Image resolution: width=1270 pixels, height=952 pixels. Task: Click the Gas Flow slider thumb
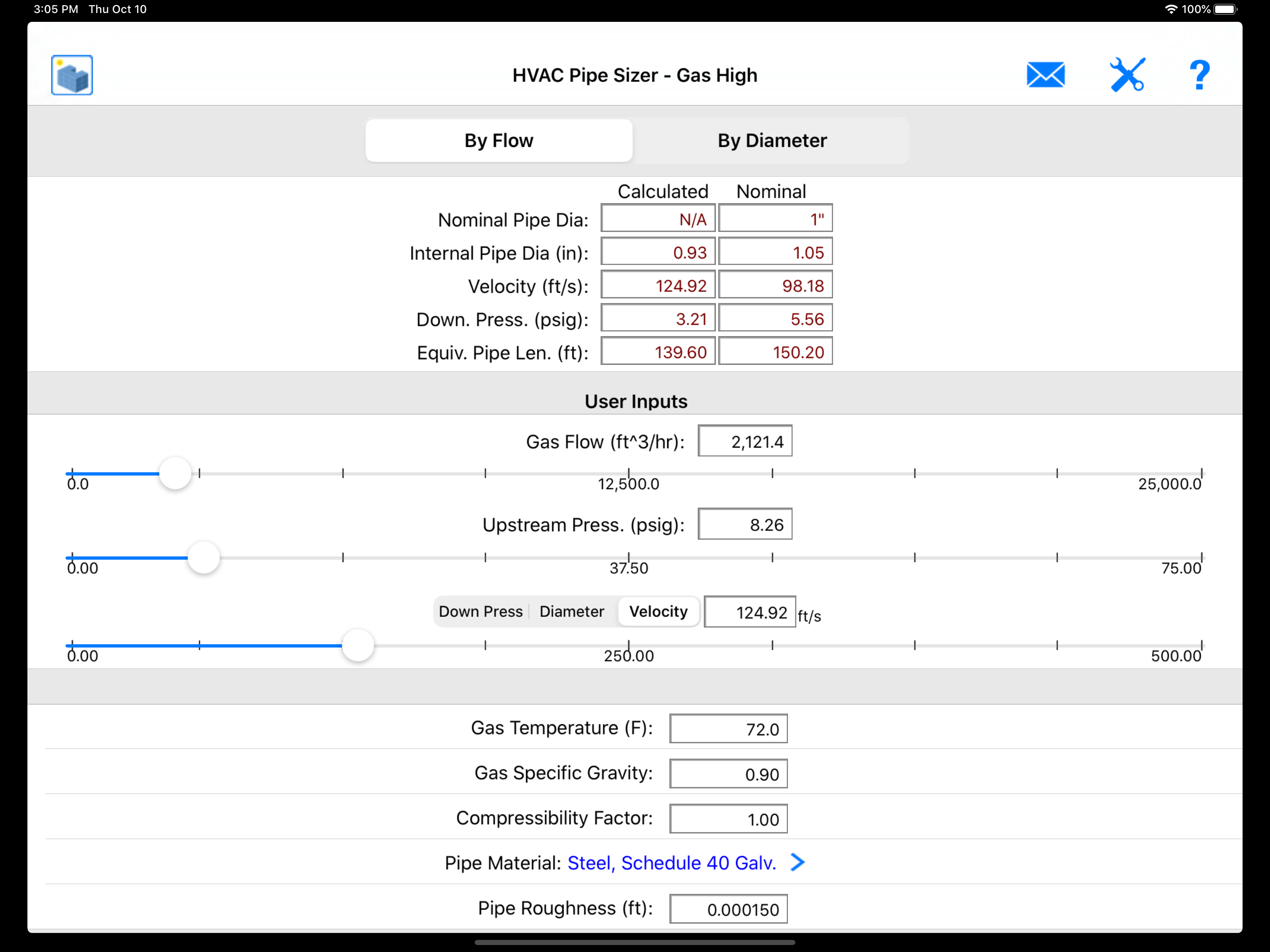175,474
